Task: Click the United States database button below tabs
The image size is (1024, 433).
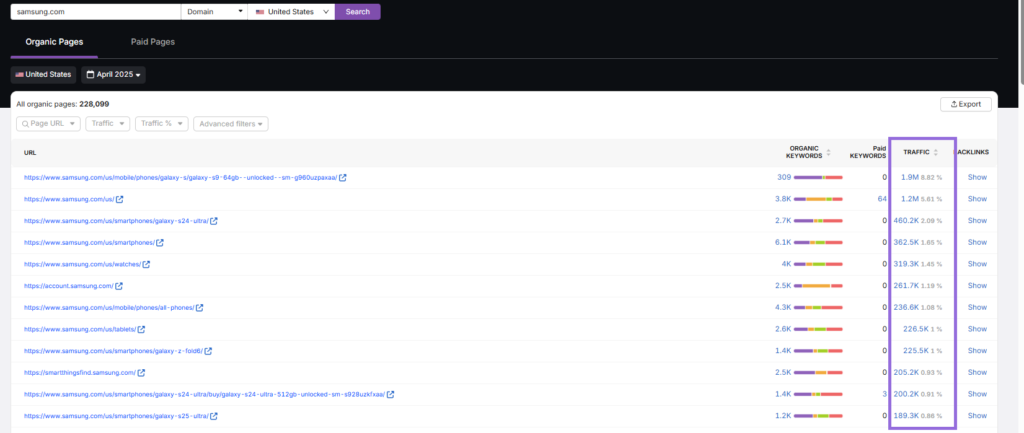Action: [43, 74]
